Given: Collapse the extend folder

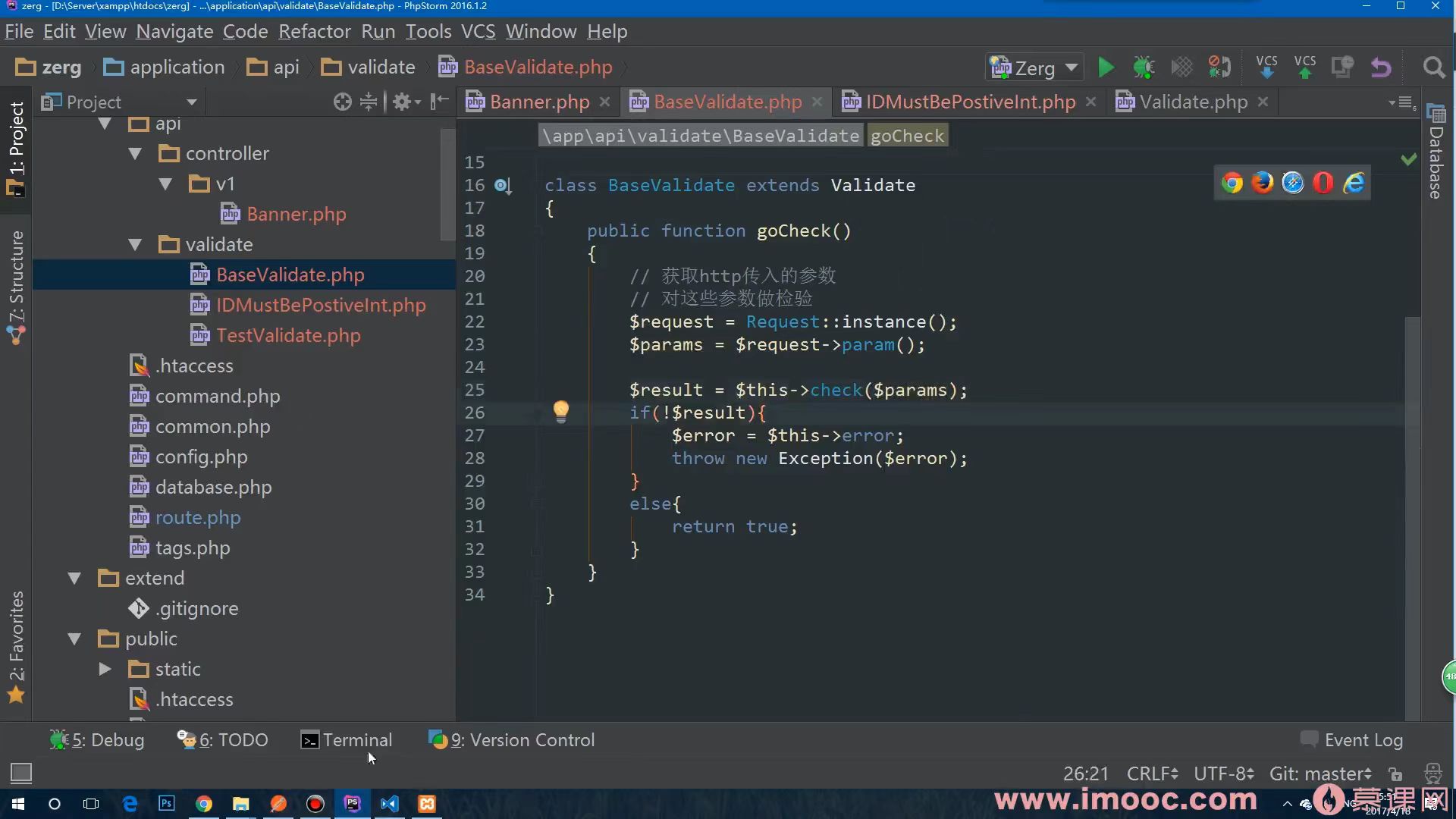Looking at the screenshot, I should pos(74,578).
